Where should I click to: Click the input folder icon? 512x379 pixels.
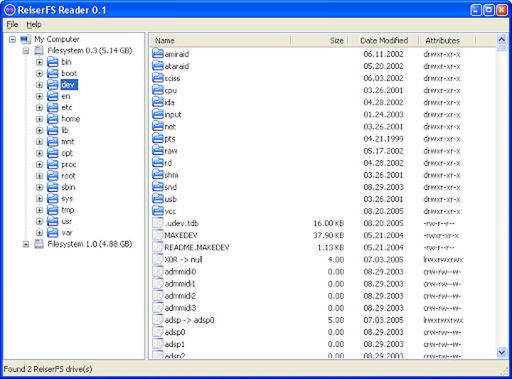pyautogui.click(x=158, y=114)
